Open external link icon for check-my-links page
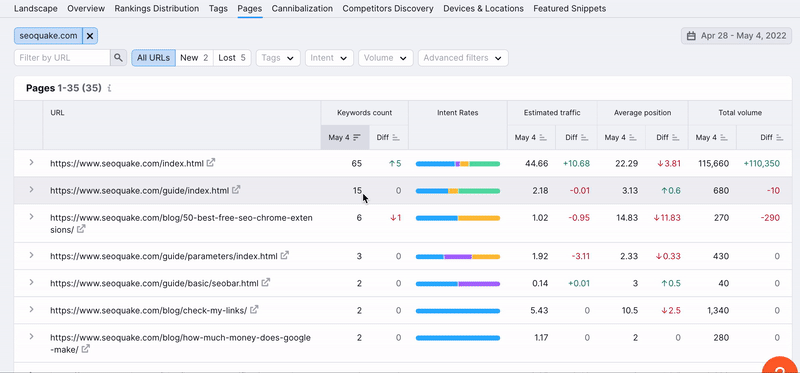800x373 pixels. tap(254, 309)
